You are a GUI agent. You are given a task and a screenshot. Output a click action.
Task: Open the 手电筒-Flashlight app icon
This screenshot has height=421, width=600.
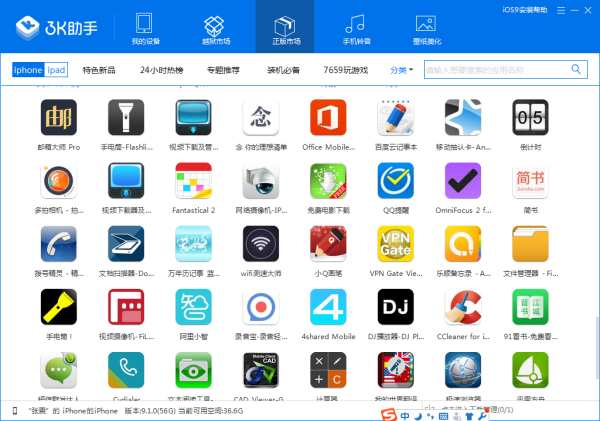[126, 117]
